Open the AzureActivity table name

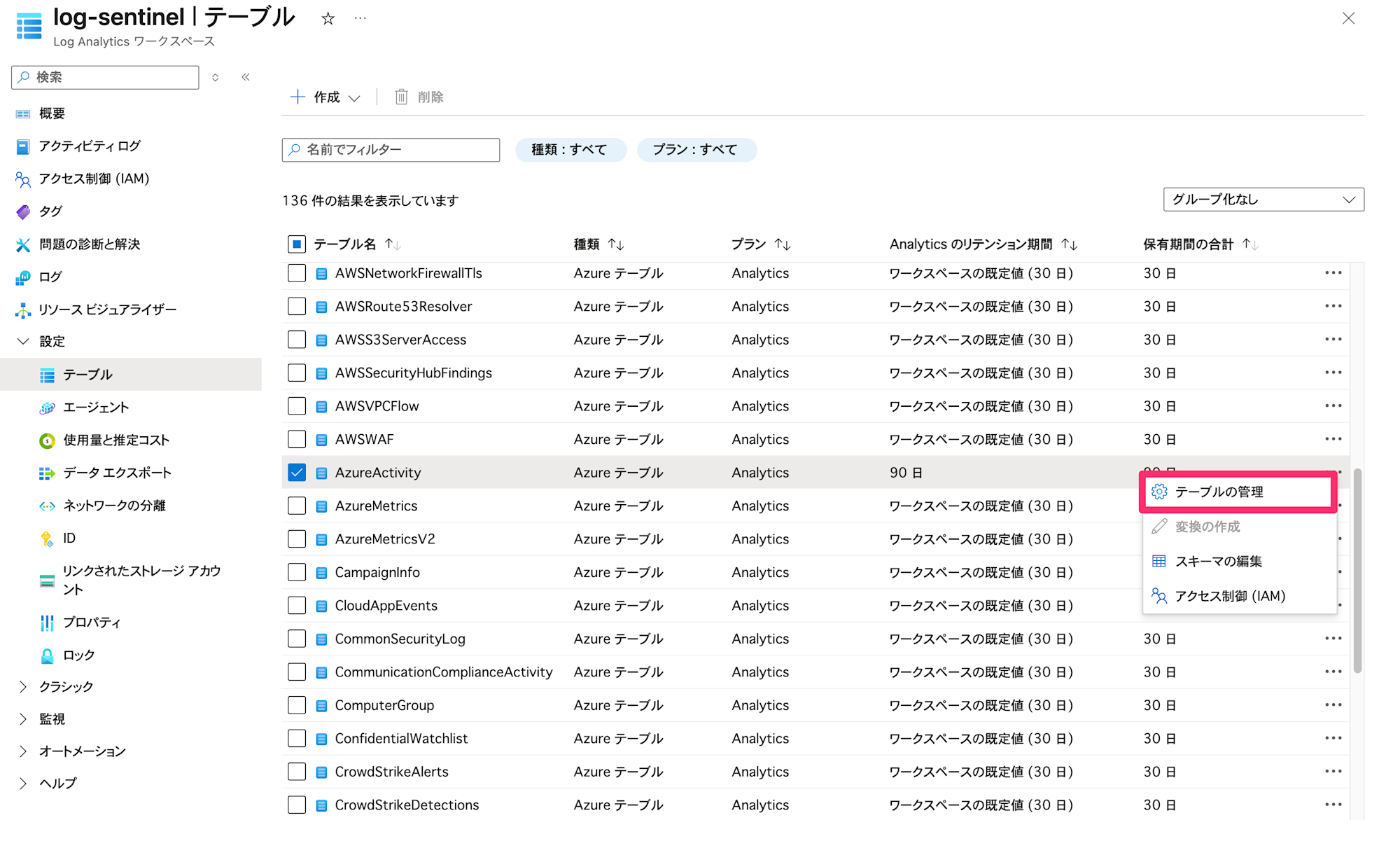click(378, 473)
